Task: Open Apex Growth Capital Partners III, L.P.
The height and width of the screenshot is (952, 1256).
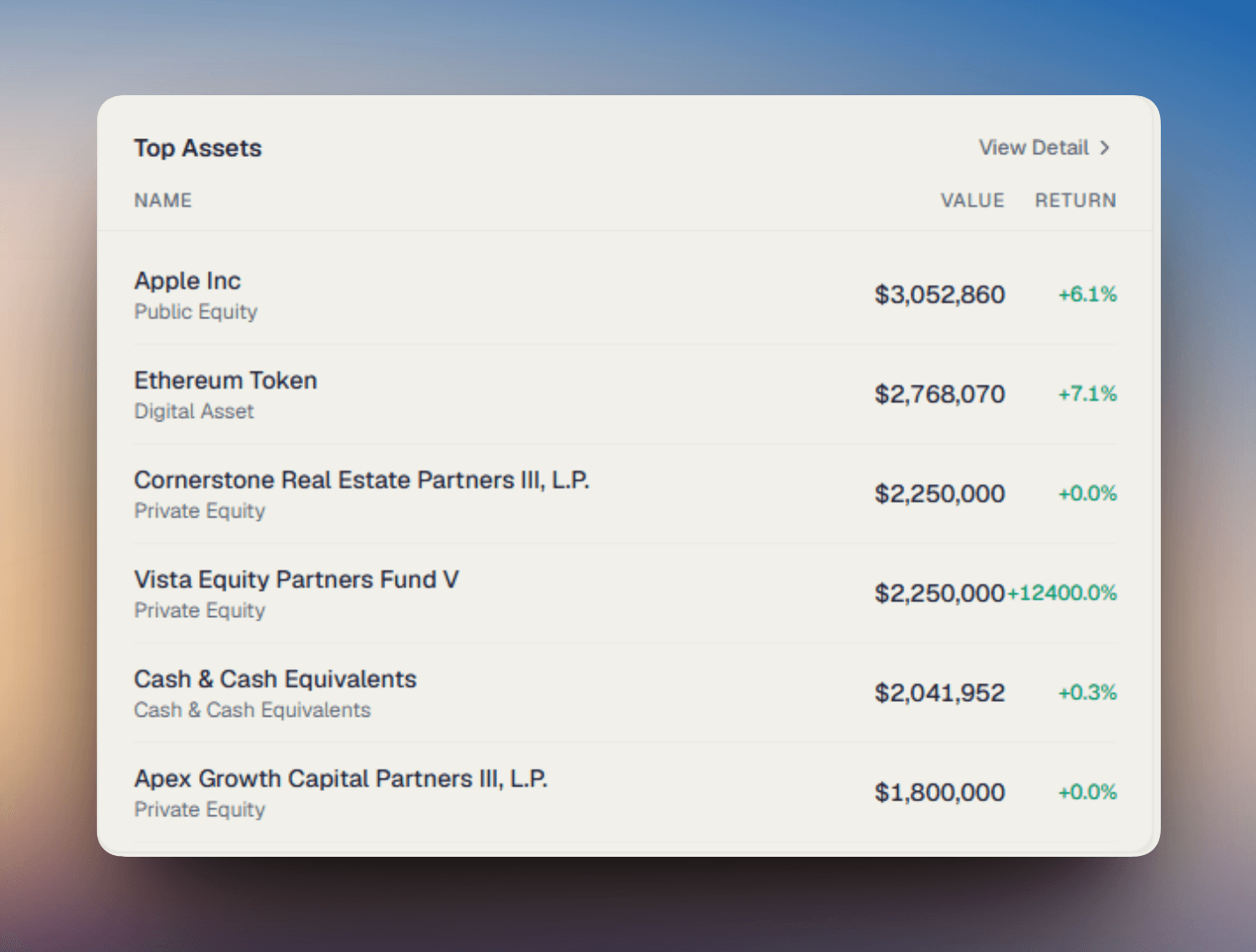Action: click(340, 778)
